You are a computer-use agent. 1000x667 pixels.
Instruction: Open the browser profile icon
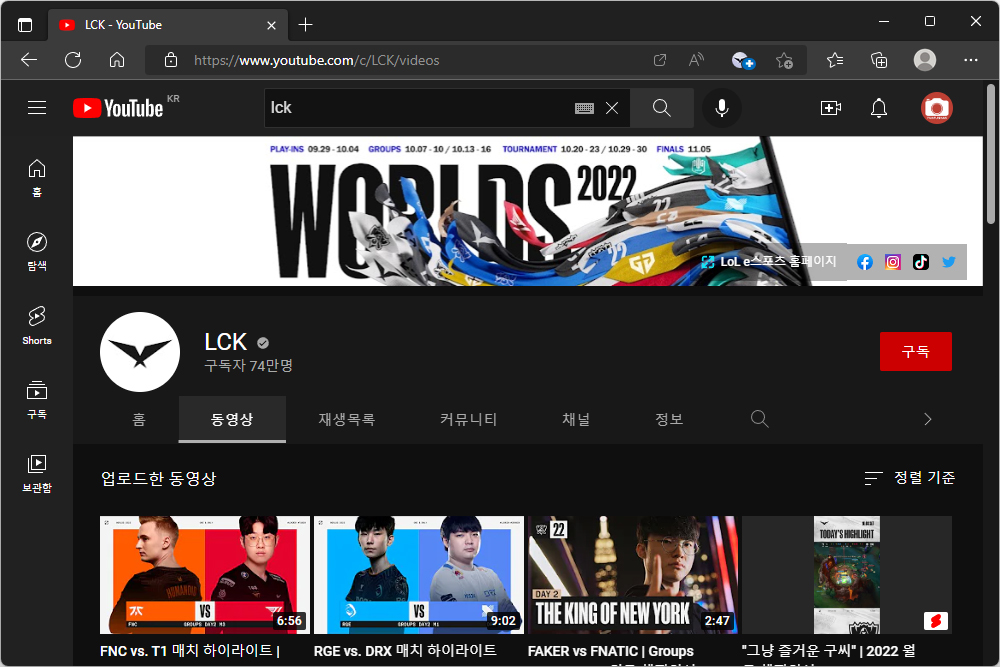[x=925, y=60]
